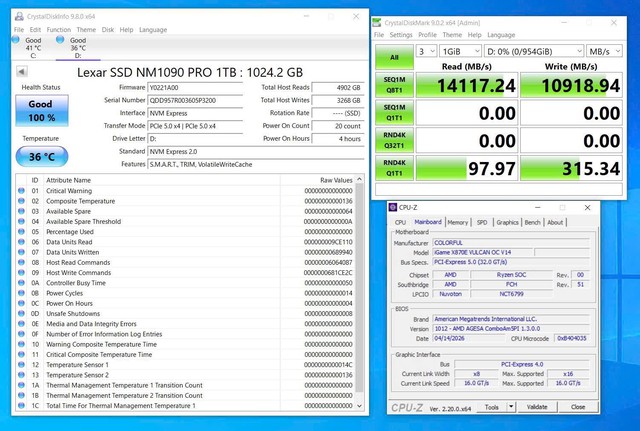Click the CrystalDiskInfo title bar app icon
This screenshot has width=640, height=431.
(x=19, y=16)
